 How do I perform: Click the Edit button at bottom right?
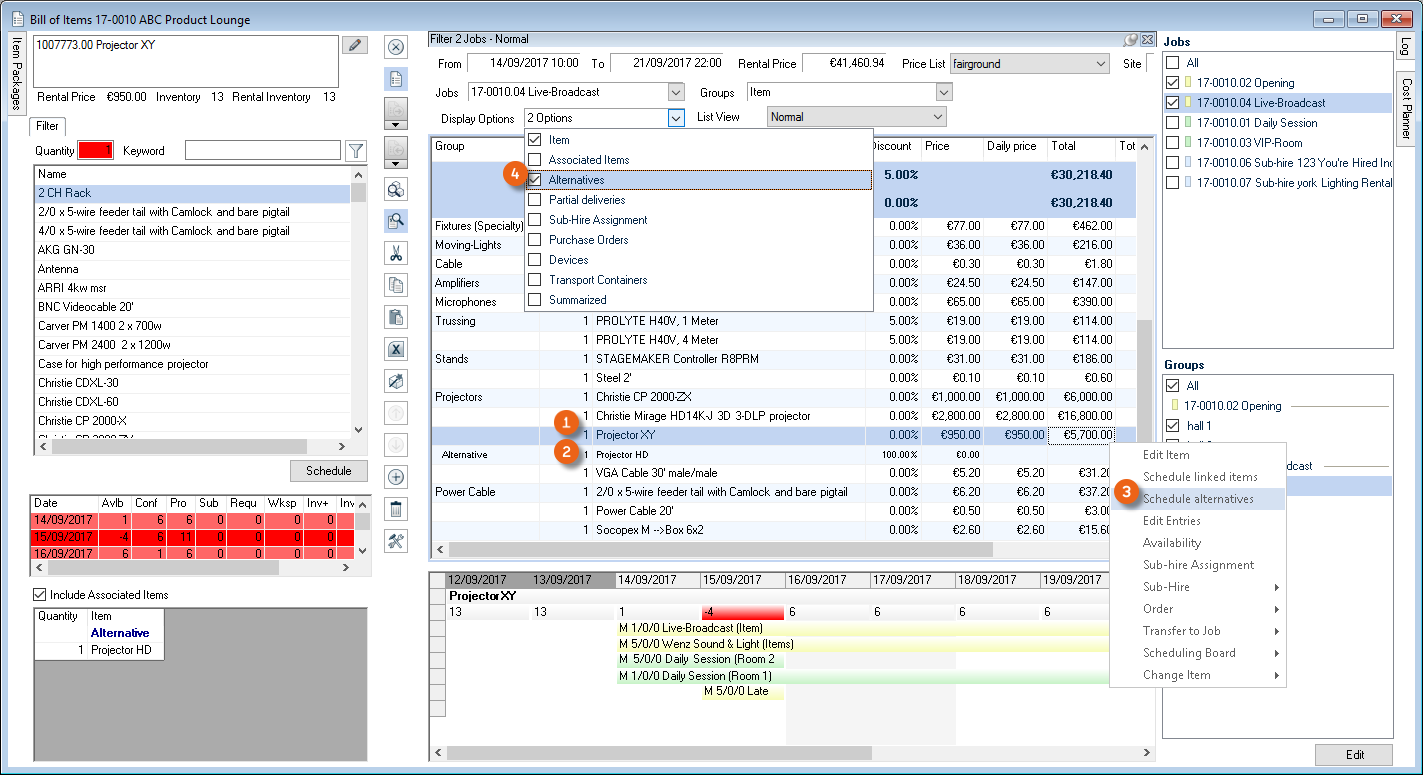pyautogui.click(x=1354, y=755)
